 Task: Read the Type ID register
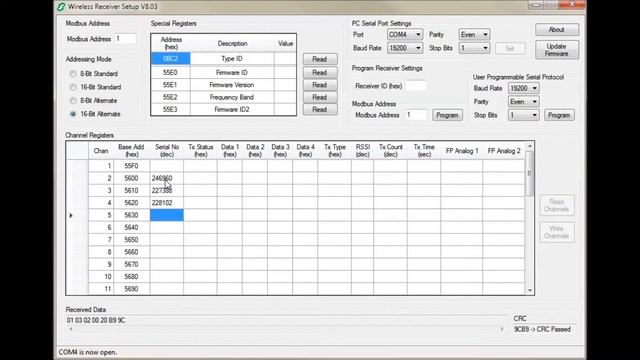pyautogui.click(x=320, y=59)
